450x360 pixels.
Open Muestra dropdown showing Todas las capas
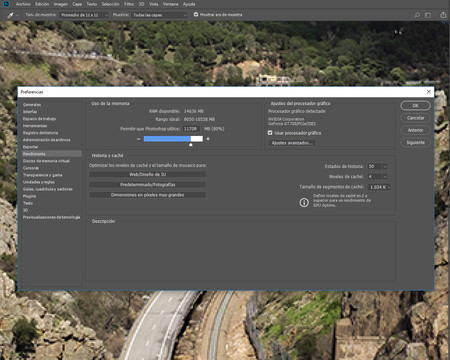coord(160,15)
